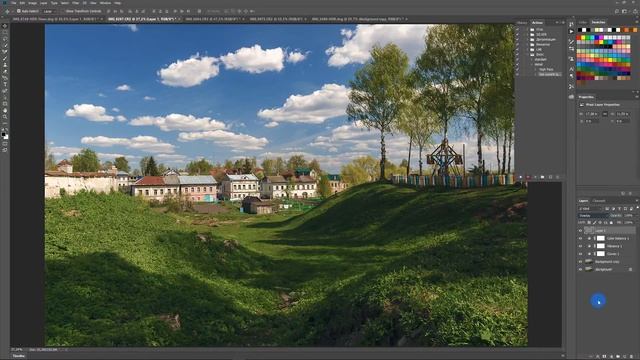Screen dimensions: 640x360
Task: Switch to the Channels tab
Action: (599, 201)
